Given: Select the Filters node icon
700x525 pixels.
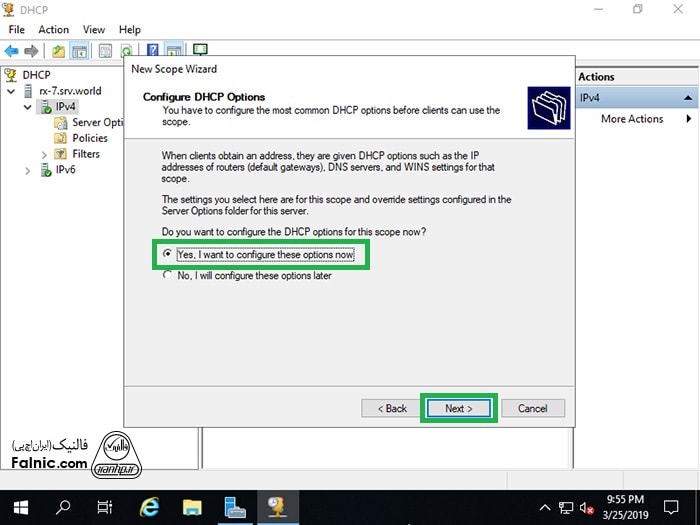Looking at the screenshot, I should click(x=61, y=154).
